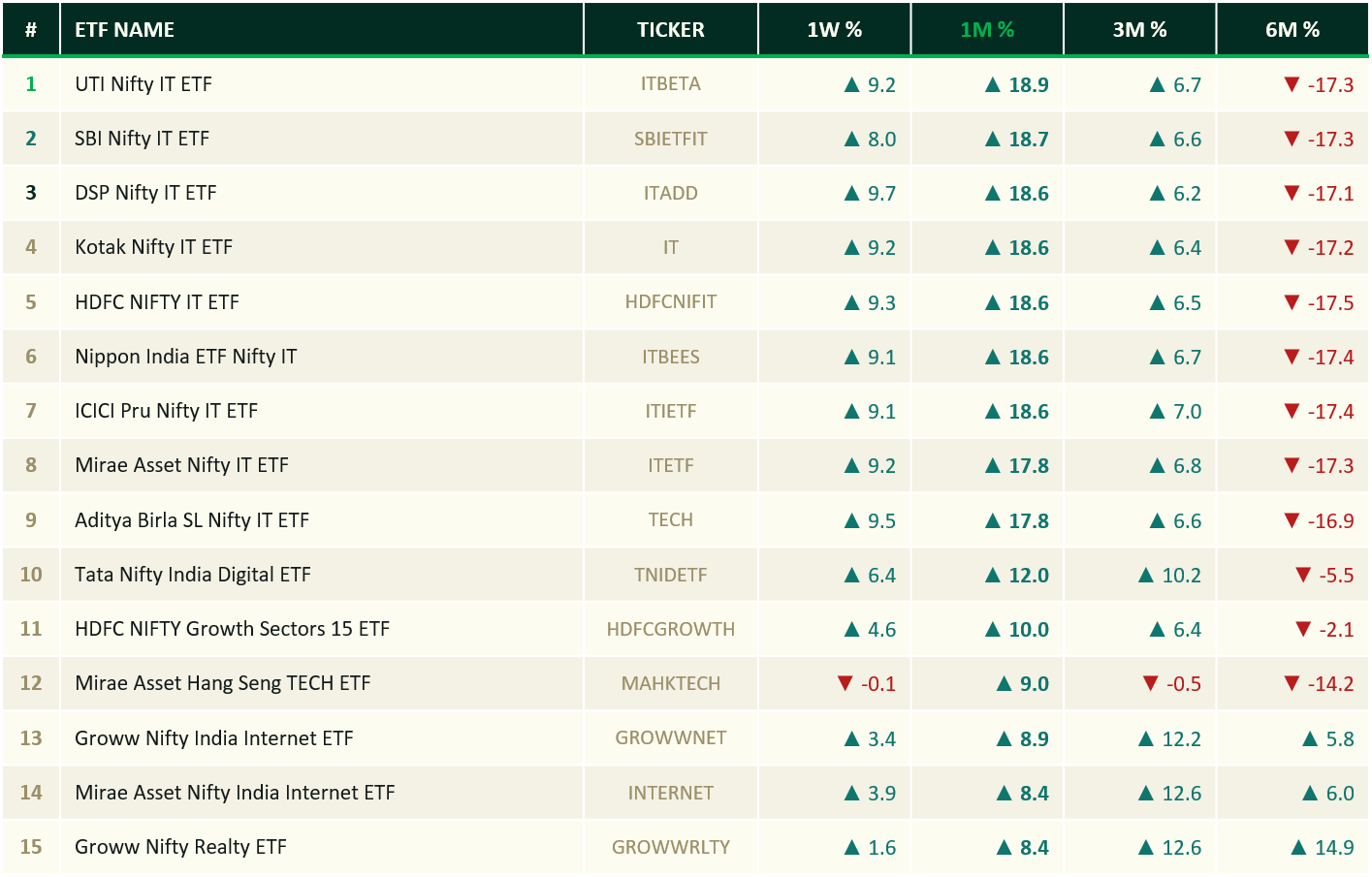Click Mirae Asset Nifty India Internet ETF
The image size is (1372, 877).
(x=236, y=793)
